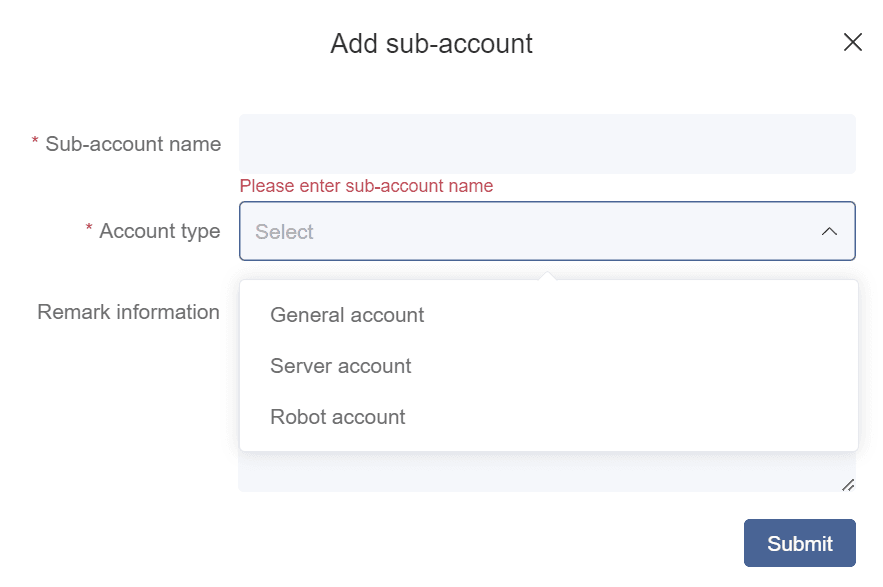Submit the new sub-account form
This screenshot has width=883, height=587.
coord(799,543)
